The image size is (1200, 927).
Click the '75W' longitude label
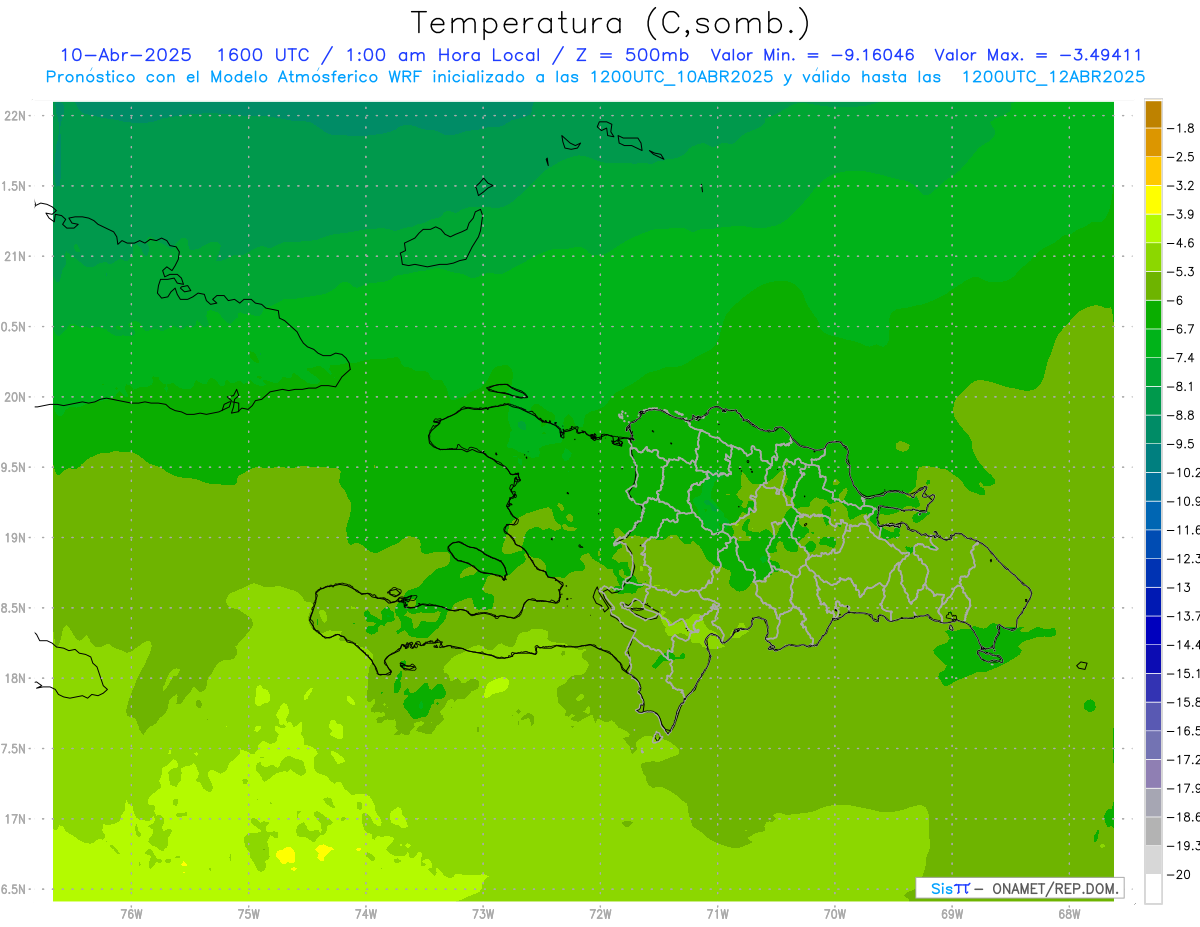pyautogui.click(x=249, y=914)
